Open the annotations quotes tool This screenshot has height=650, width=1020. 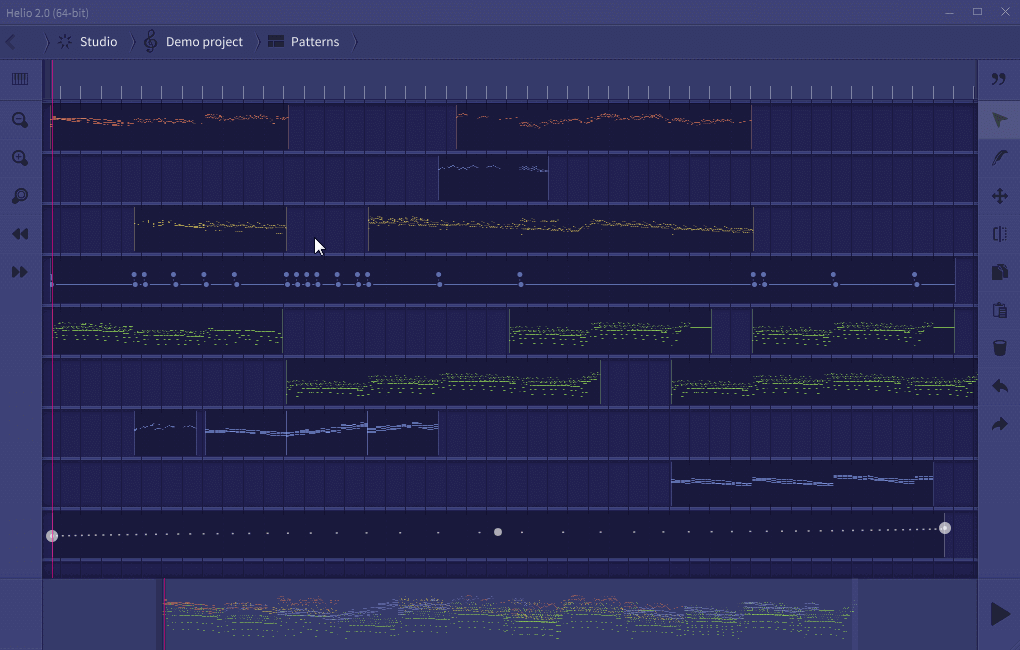click(x=1000, y=80)
